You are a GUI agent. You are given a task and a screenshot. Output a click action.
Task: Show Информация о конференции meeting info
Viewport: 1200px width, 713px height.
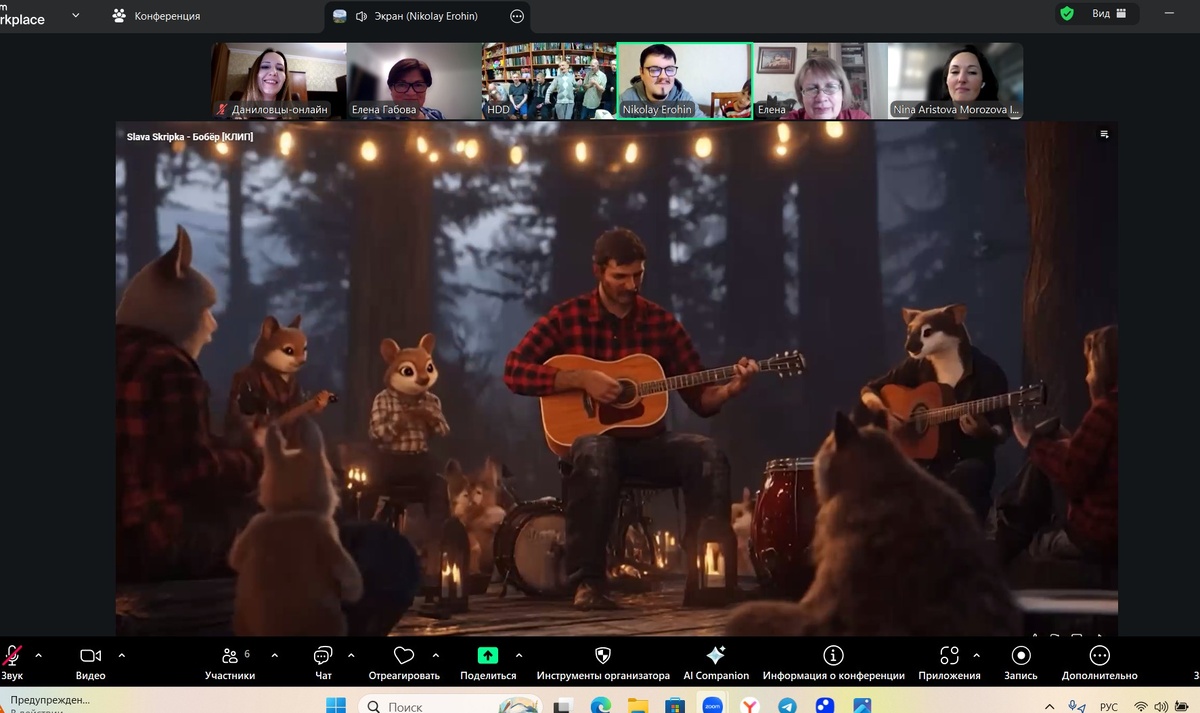tap(833, 662)
